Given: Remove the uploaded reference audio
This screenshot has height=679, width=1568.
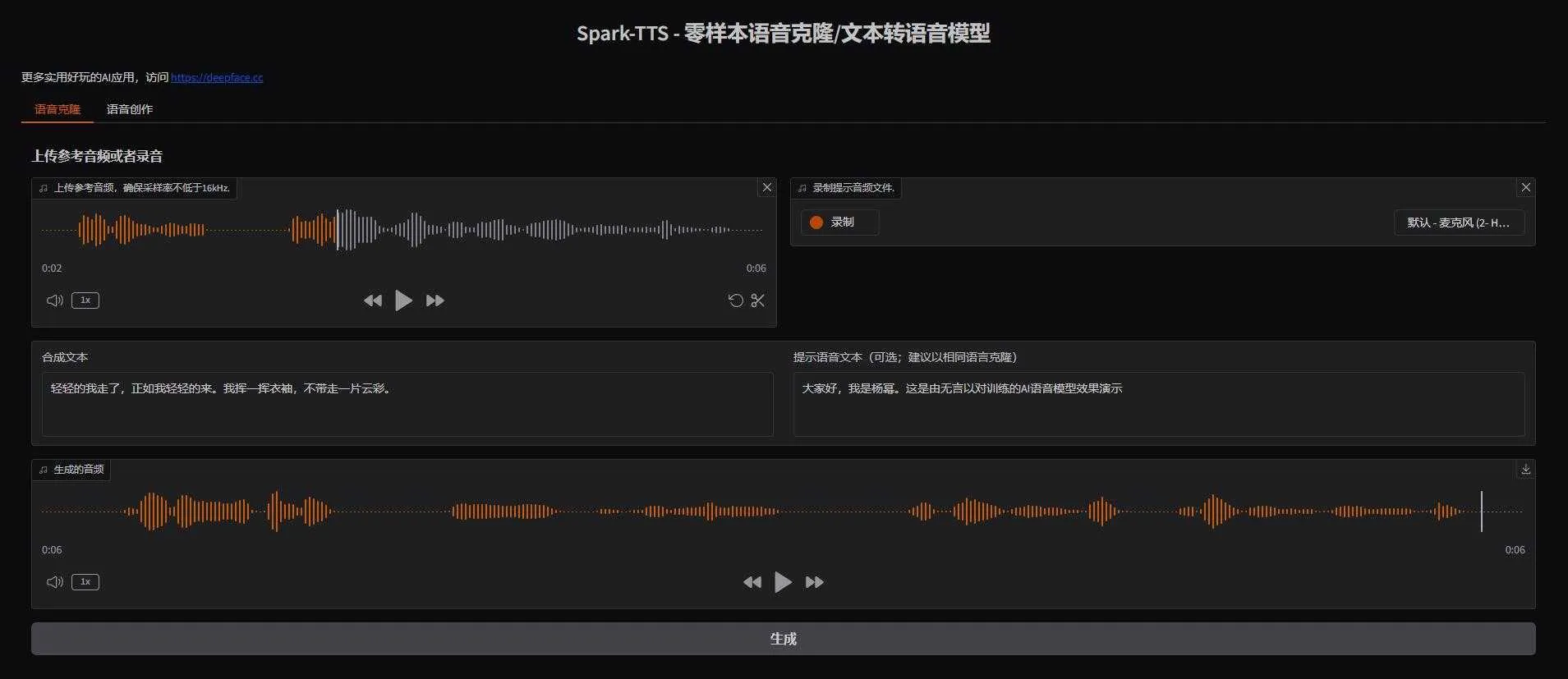Looking at the screenshot, I should coord(767,187).
